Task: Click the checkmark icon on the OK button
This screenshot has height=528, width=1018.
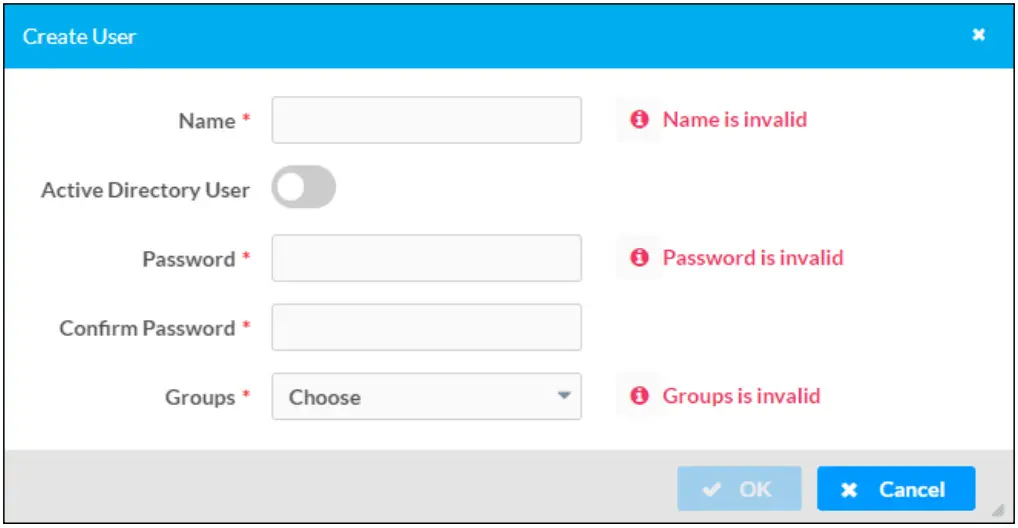Action: coord(712,490)
